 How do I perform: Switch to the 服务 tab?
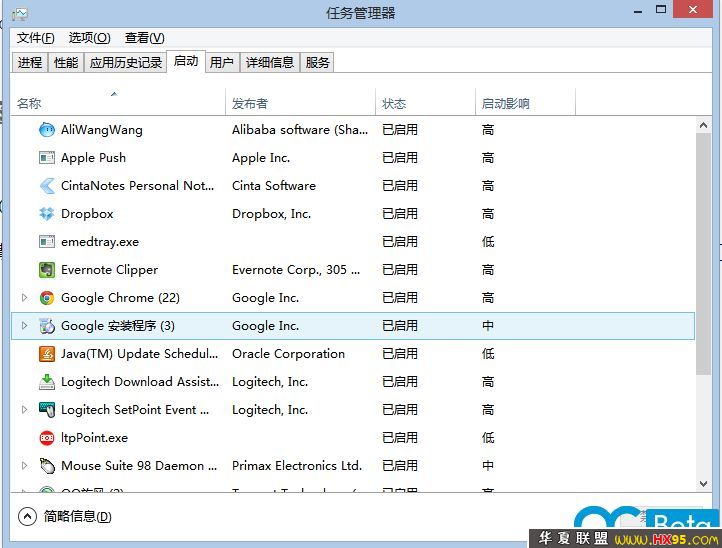point(317,62)
